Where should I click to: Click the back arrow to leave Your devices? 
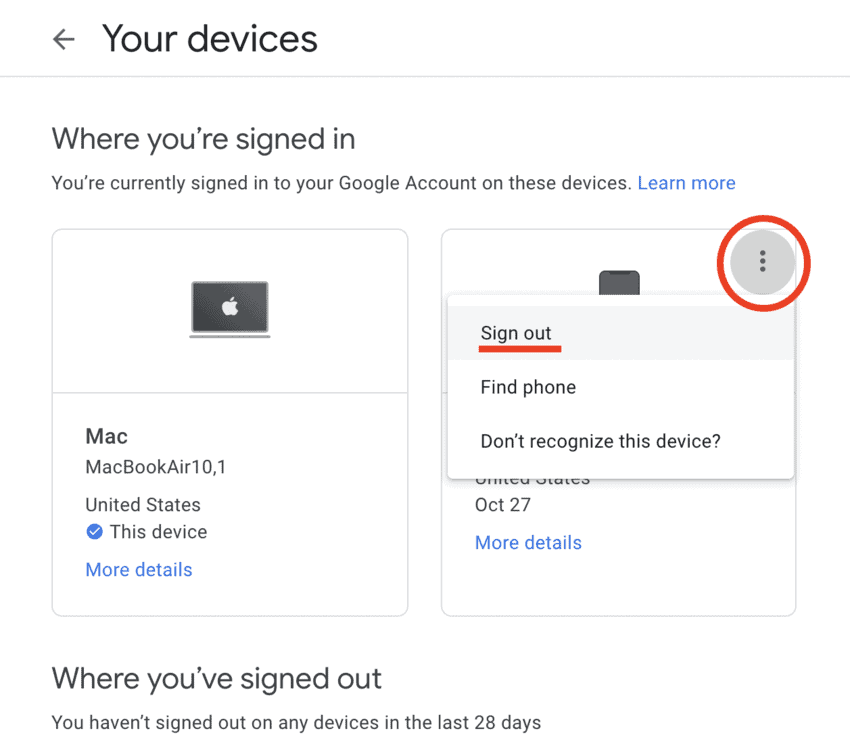(x=63, y=38)
